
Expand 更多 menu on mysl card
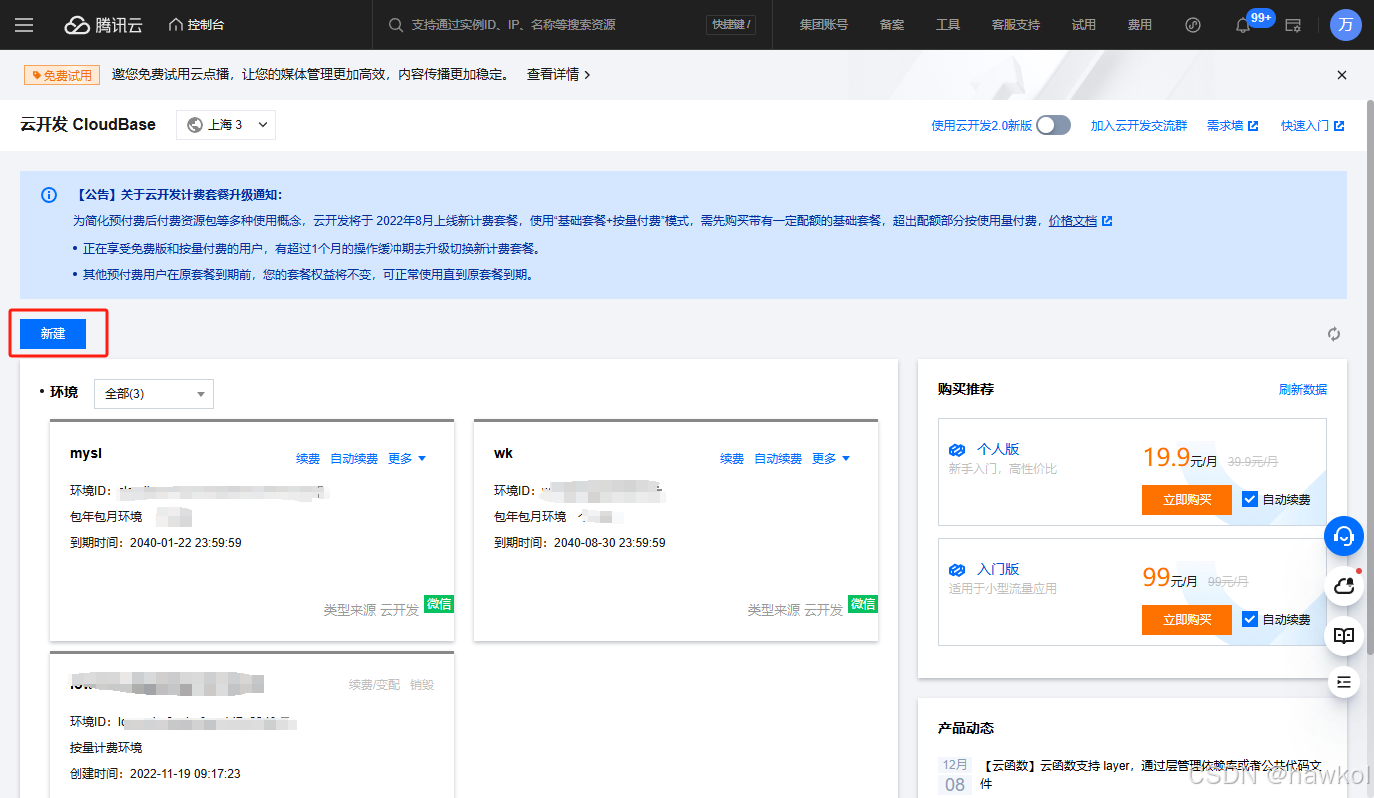407,459
